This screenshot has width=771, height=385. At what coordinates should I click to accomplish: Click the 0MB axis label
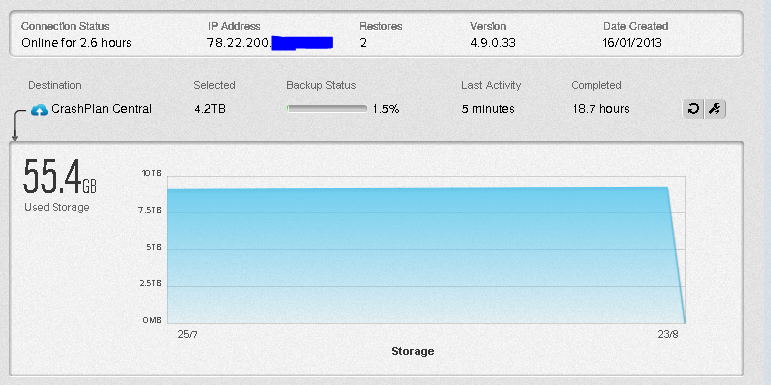click(152, 320)
